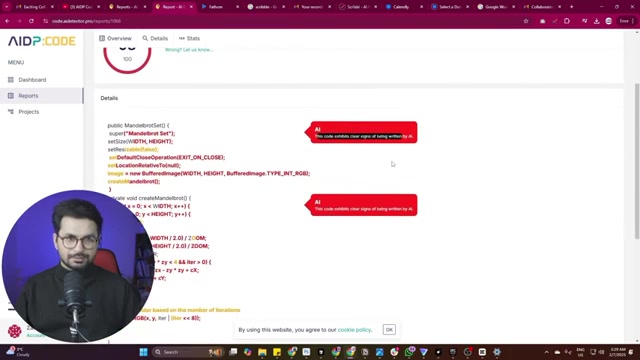The height and width of the screenshot is (360, 640).
Task: Click the AIDP:CODE logo
Action: tap(42, 41)
